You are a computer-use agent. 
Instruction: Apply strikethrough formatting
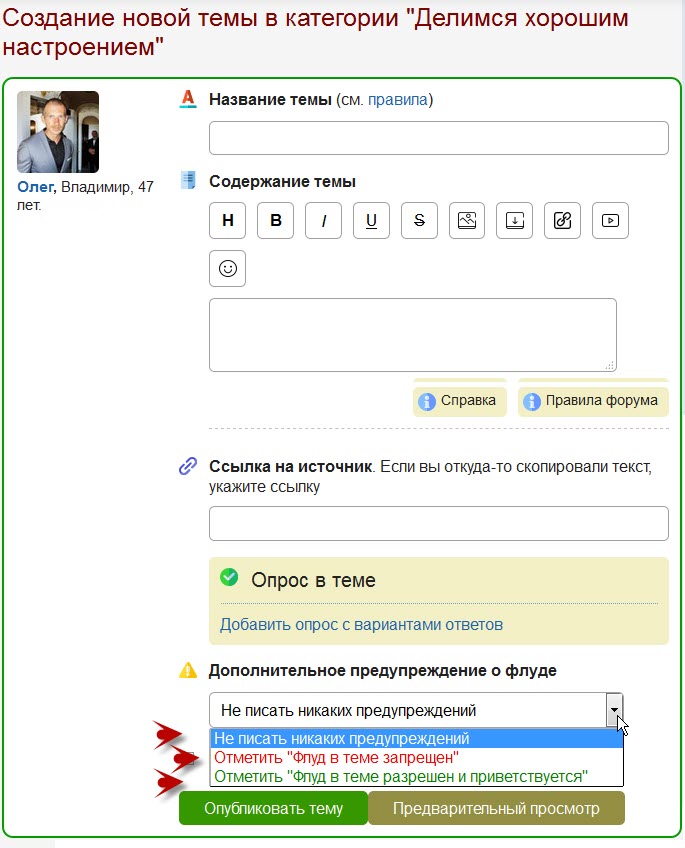click(419, 221)
